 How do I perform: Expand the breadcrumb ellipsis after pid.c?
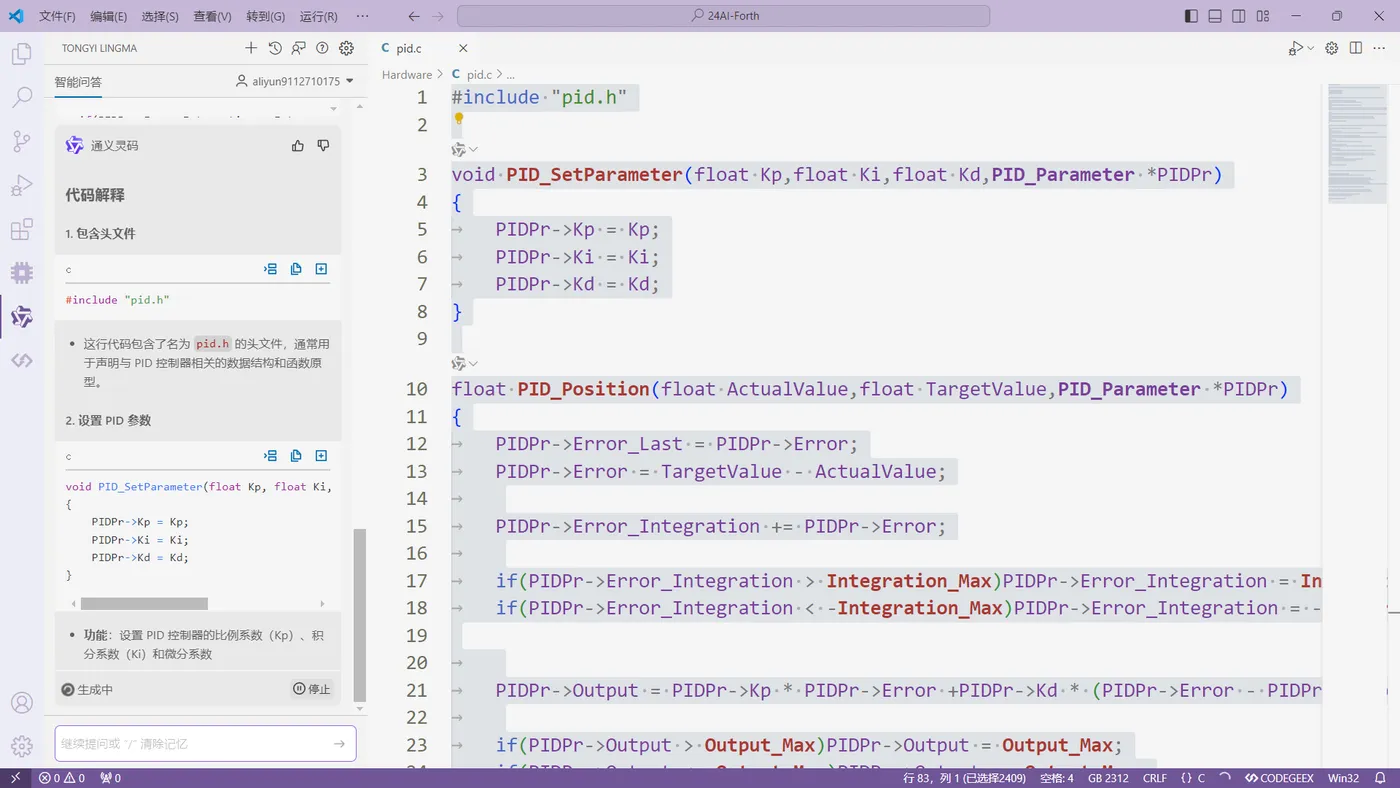pyautogui.click(x=510, y=75)
